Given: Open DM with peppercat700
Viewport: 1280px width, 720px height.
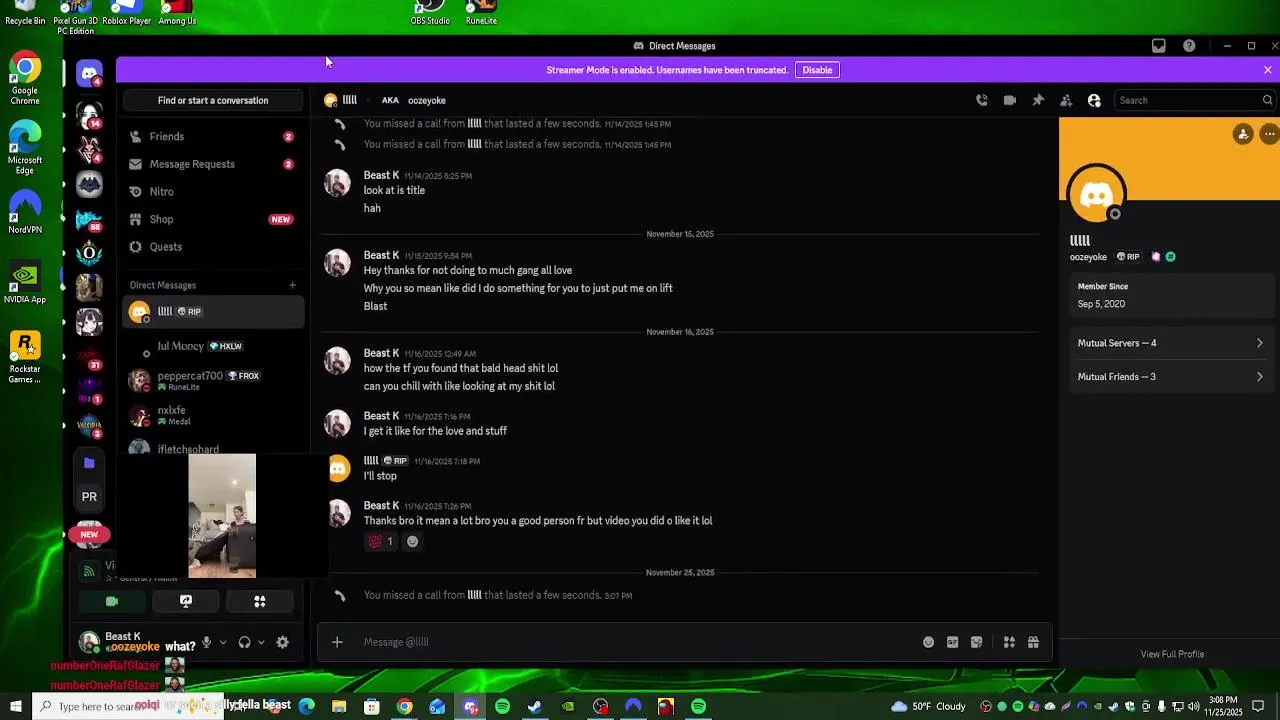Looking at the screenshot, I should [213, 381].
